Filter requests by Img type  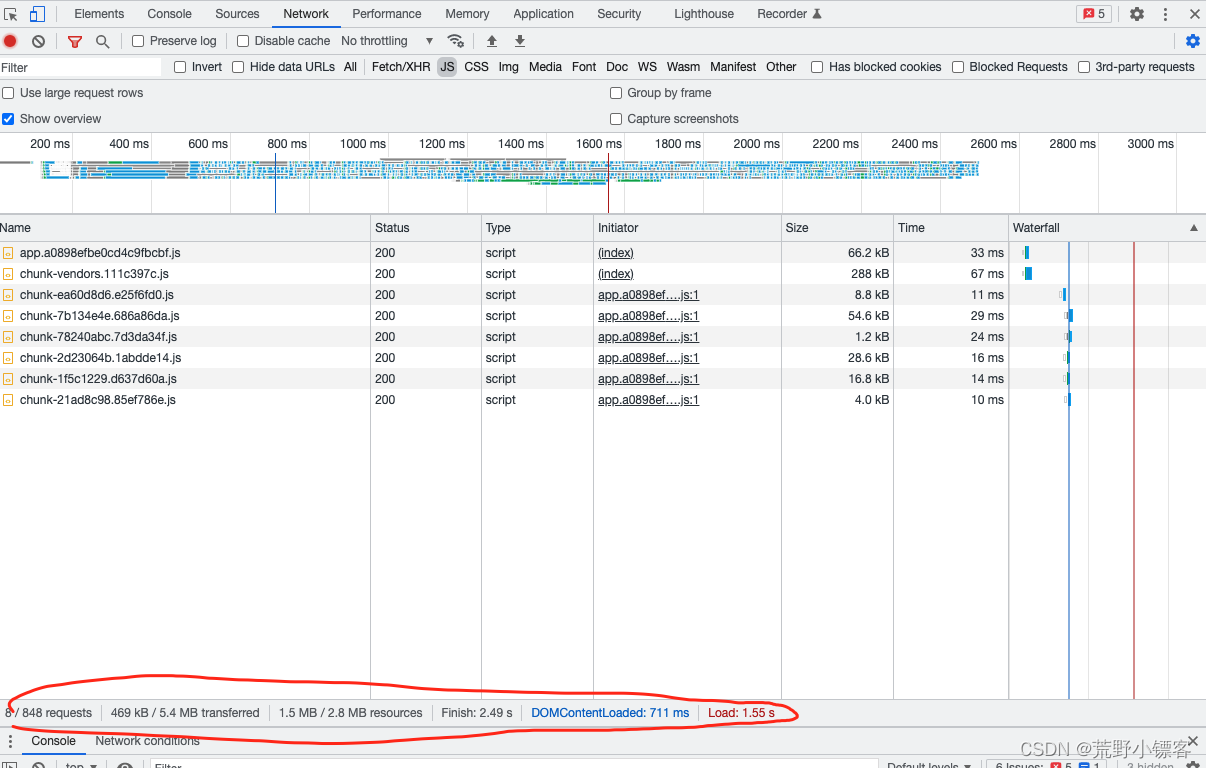(509, 67)
